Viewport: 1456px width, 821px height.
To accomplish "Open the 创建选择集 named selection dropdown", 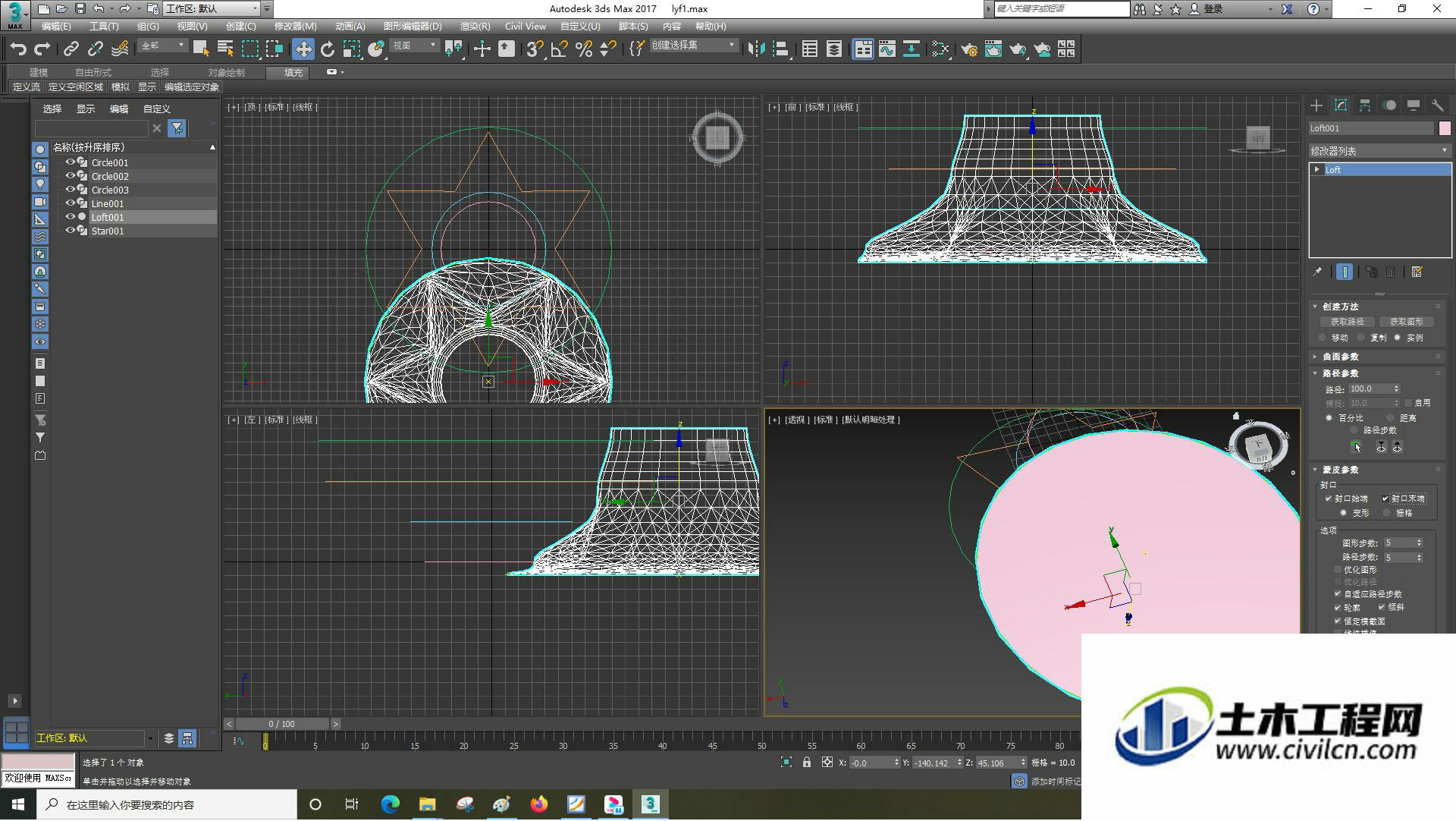I will tap(694, 46).
